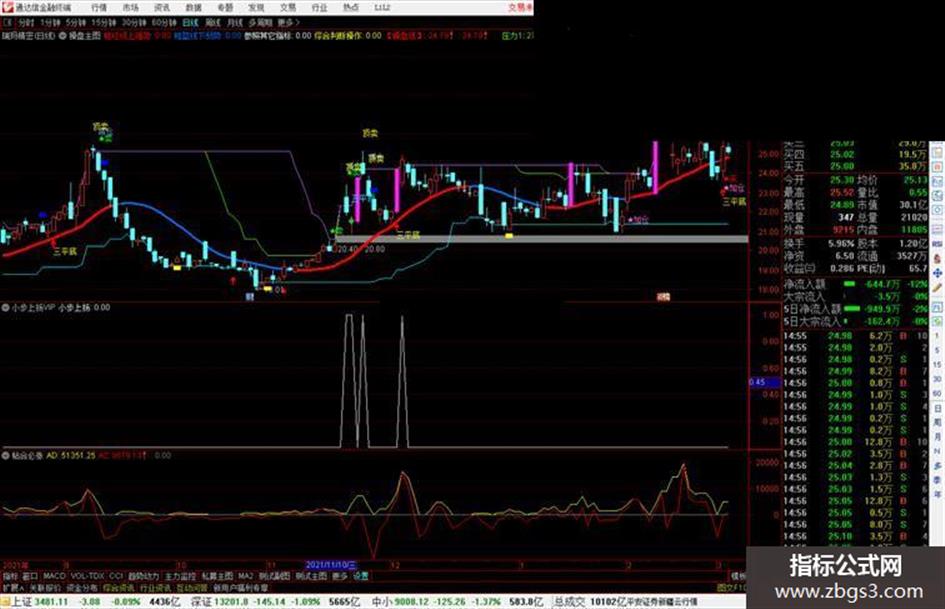Click the highlighted date marker 2021/11/10
Screen dimensions: 945x609
point(331,566)
